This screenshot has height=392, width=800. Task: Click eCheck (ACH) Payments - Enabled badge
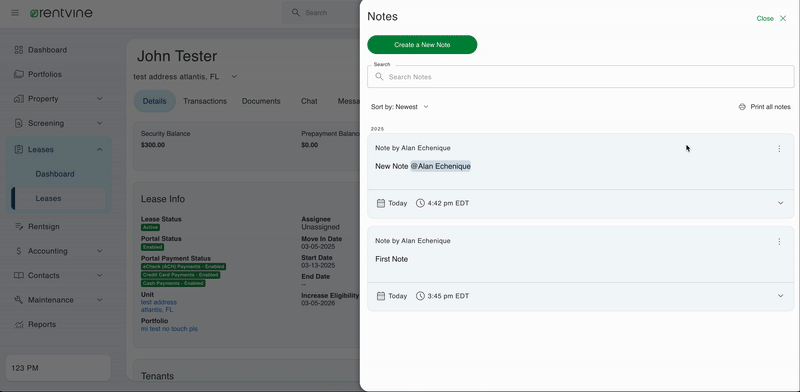(x=183, y=266)
